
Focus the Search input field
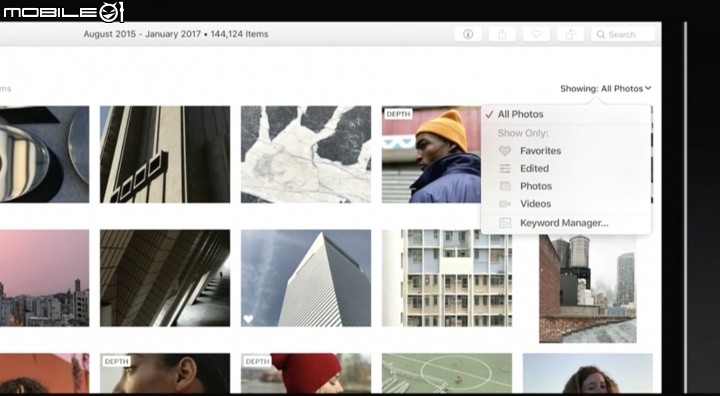623,34
